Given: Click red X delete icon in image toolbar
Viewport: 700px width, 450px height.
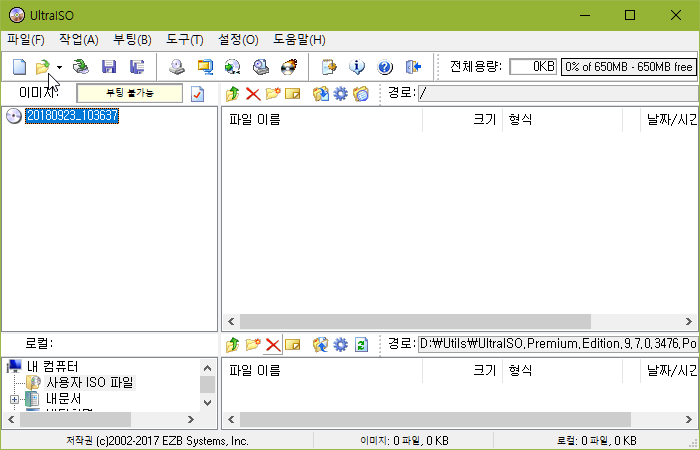Looking at the screenshot, I should (x=253, y=94).
